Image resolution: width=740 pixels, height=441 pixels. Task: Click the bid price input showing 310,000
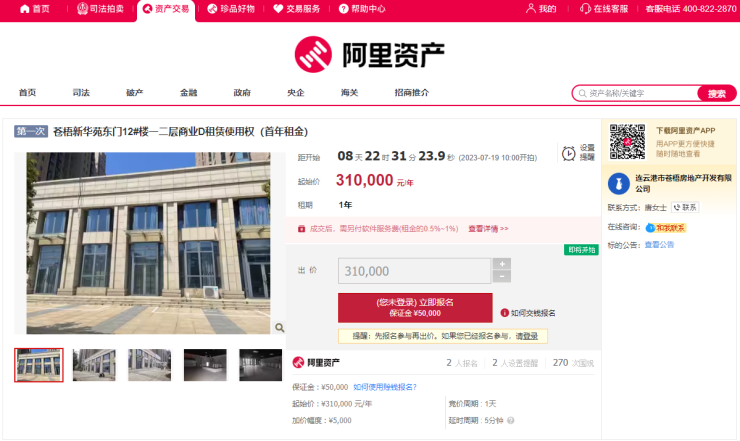point(414,271)
